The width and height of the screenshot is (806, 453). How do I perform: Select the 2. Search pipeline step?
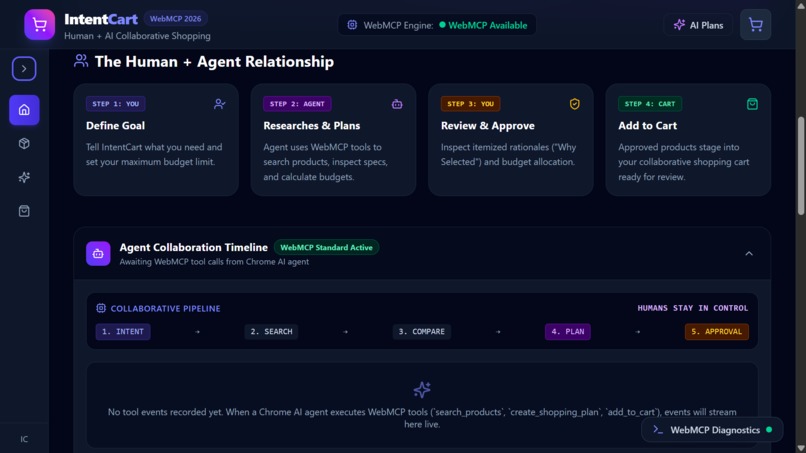[271, 332]
